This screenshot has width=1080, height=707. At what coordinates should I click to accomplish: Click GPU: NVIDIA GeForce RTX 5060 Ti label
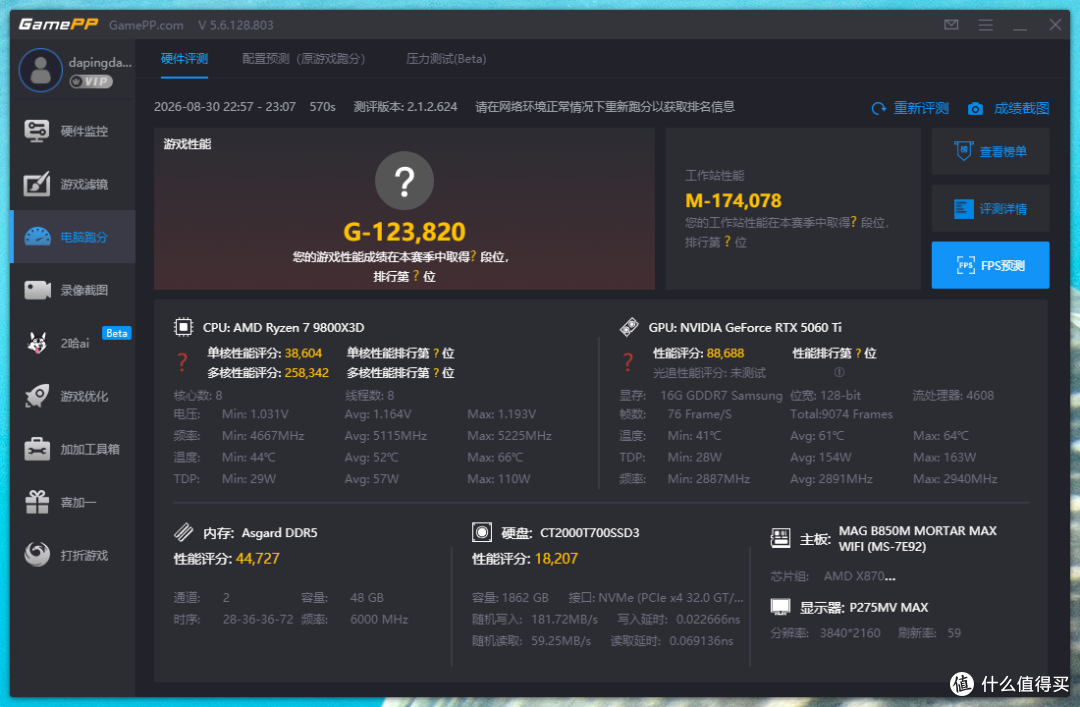745,327
